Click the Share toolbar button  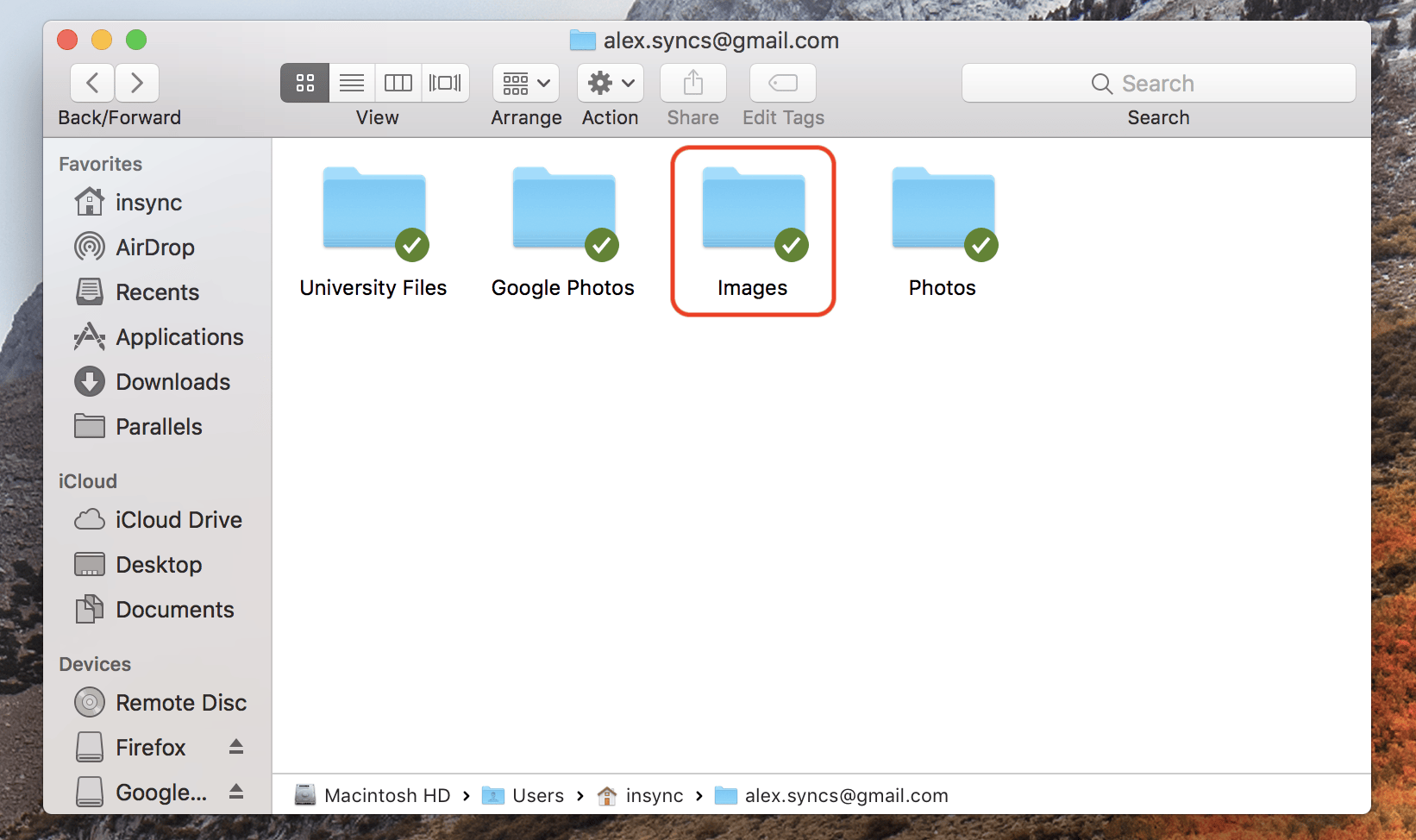point(693,83)
